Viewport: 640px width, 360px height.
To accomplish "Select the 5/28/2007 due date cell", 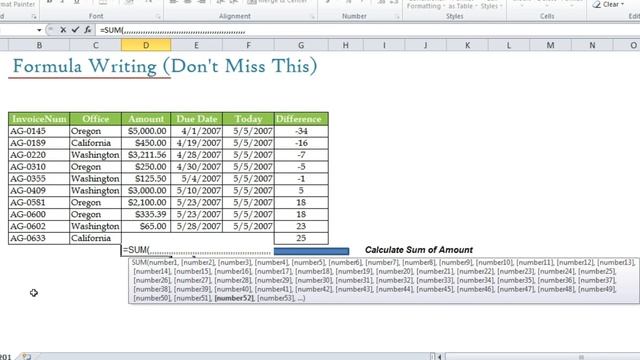I will click(196, 226).
